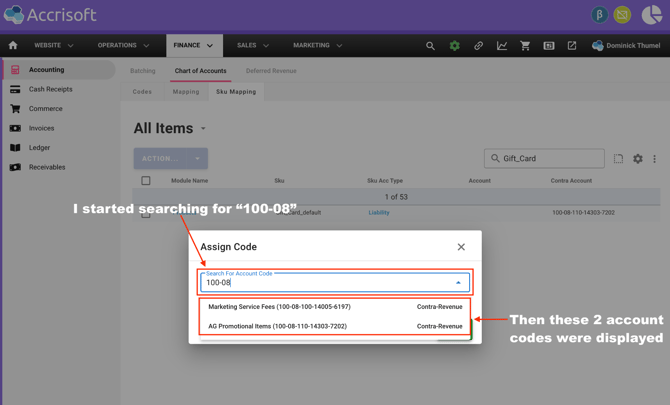
Task: Open the analytics chart icon
Action: [502, 46]
